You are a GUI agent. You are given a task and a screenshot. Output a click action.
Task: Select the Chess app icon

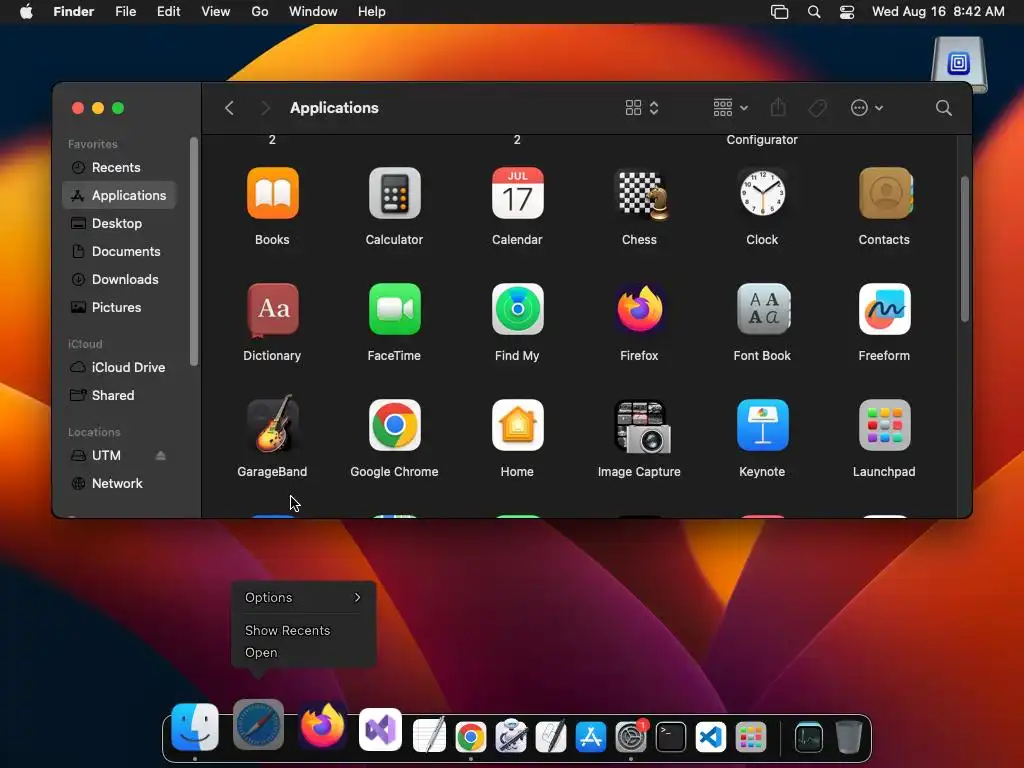[x=639, y=193]
